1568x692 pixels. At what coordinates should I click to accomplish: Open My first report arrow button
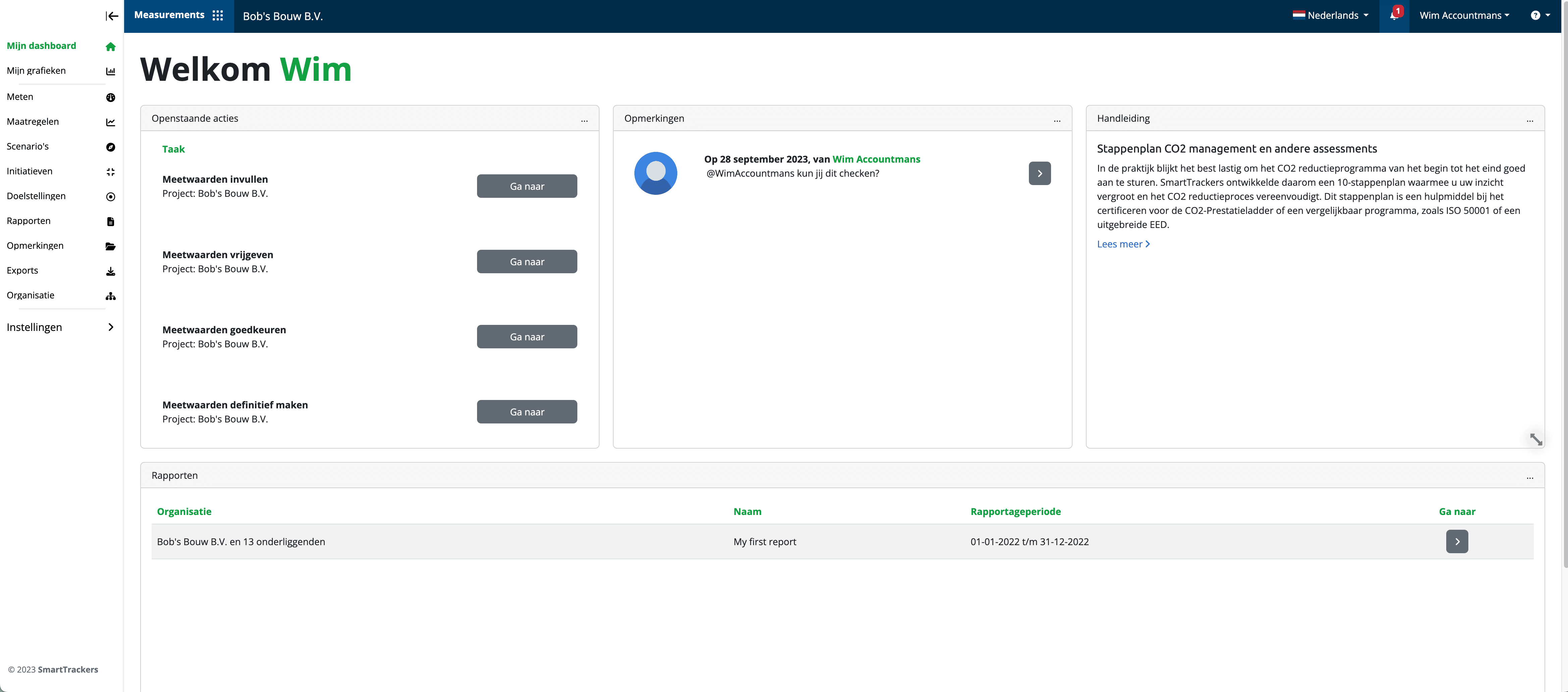point(1457,541)
